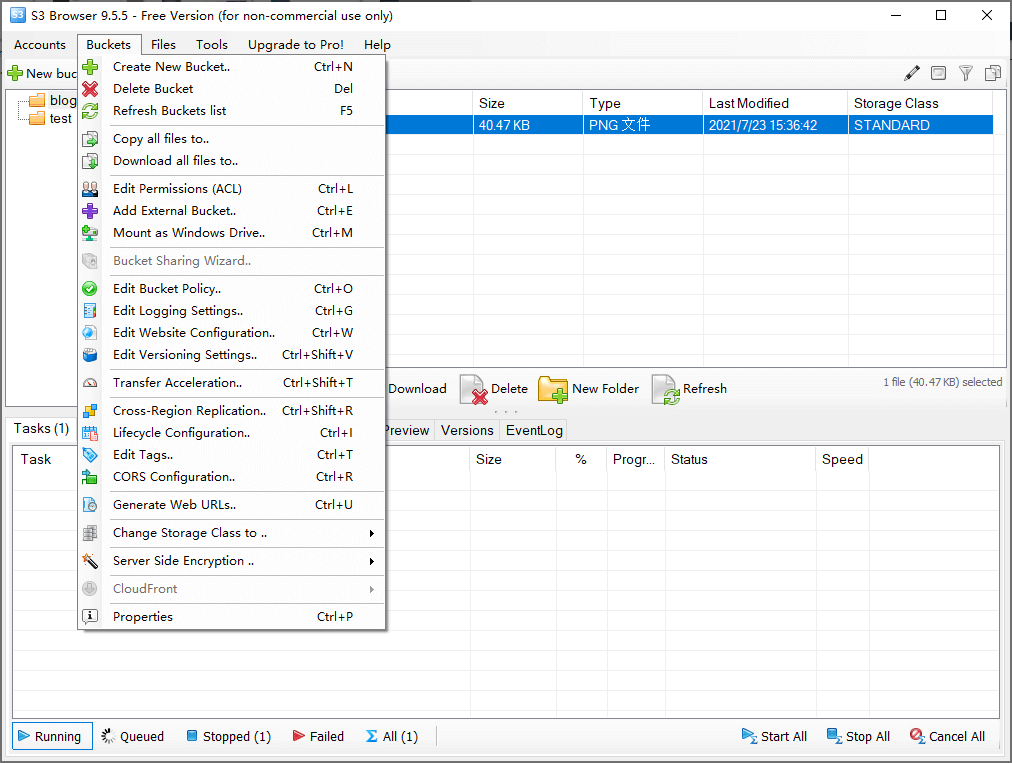This screenshot has width=1012, height=763.
Task: Sort files by Type column header
Action: 643,103
